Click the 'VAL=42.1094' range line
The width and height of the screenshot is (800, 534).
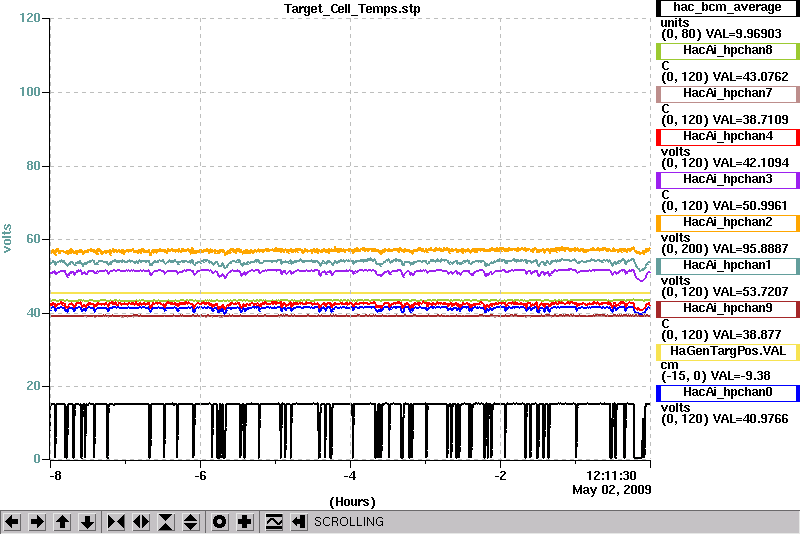click(725, 163)
